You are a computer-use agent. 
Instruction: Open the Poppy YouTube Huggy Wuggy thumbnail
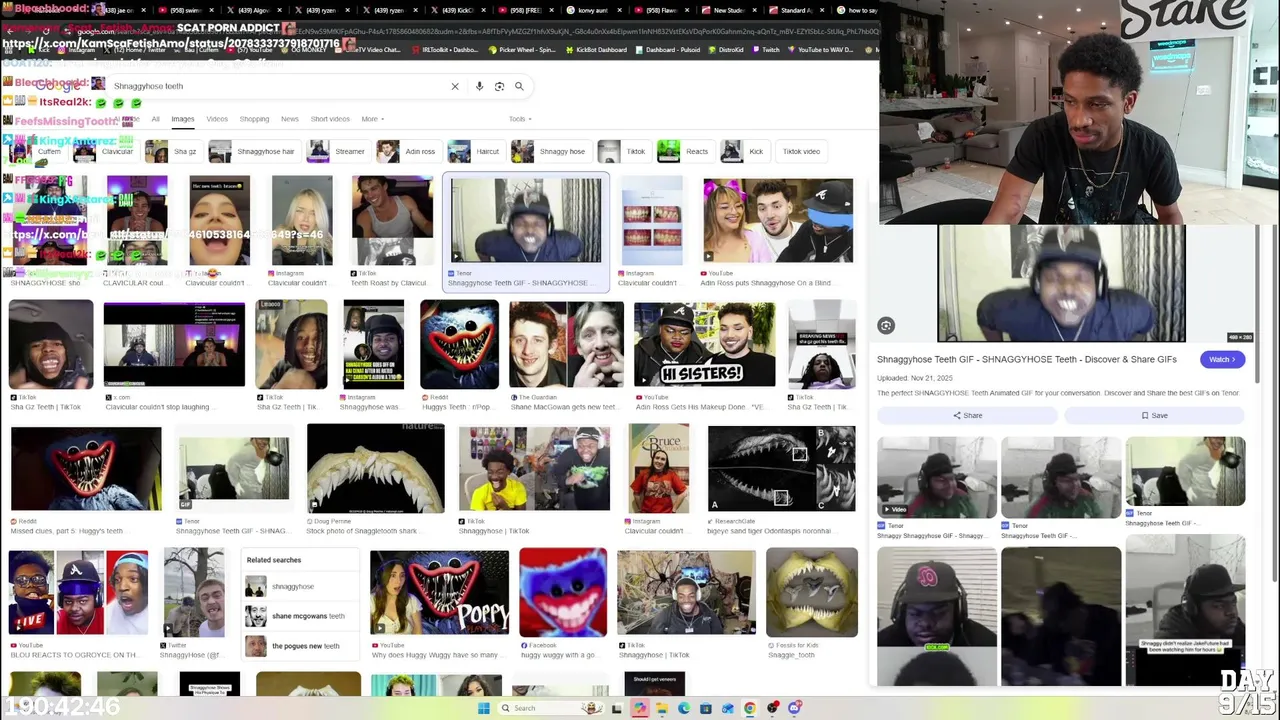point(439,592)
